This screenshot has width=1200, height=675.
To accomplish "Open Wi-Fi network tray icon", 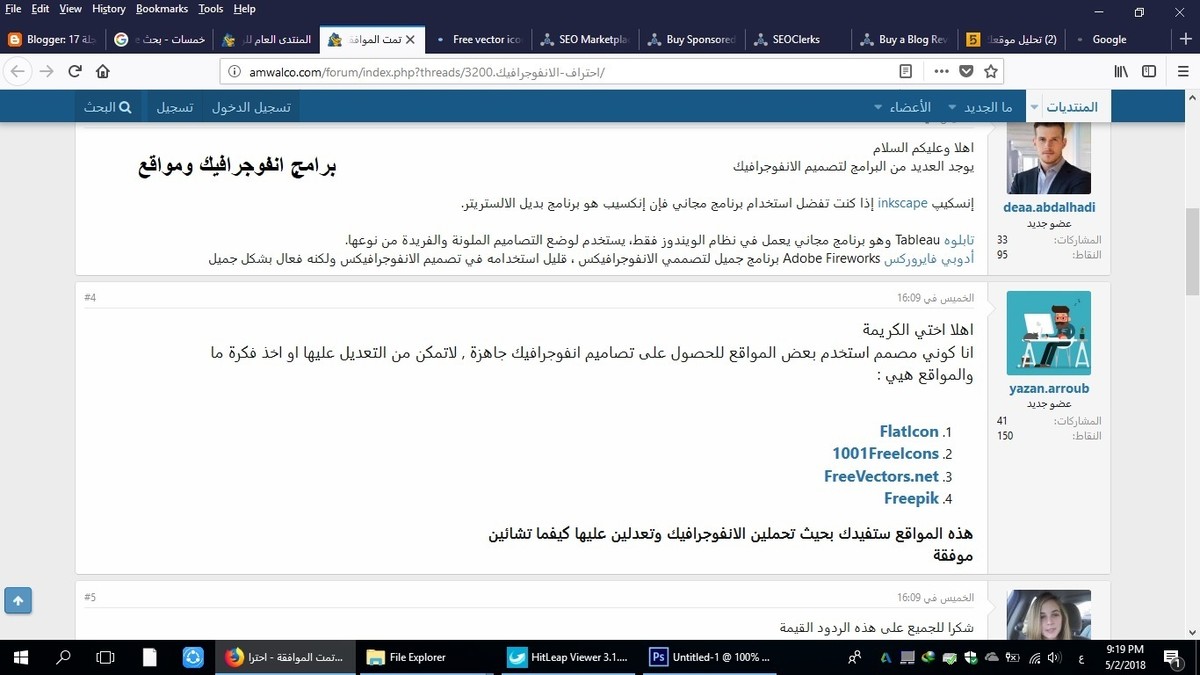I will [1035, 657].
